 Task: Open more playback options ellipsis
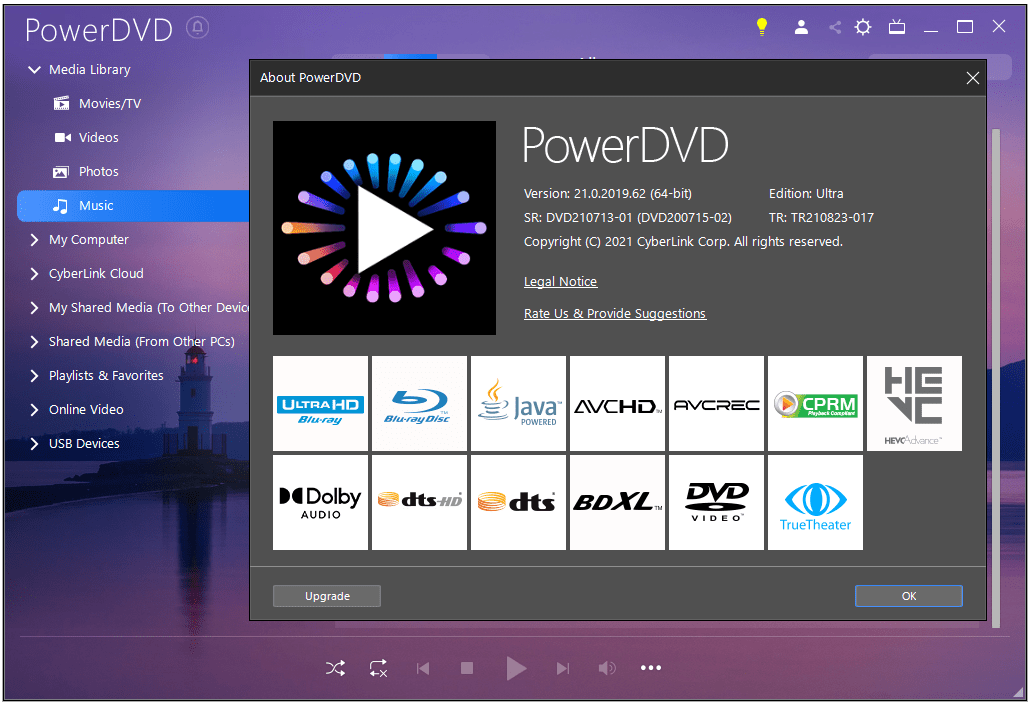[x=651, y=668]
